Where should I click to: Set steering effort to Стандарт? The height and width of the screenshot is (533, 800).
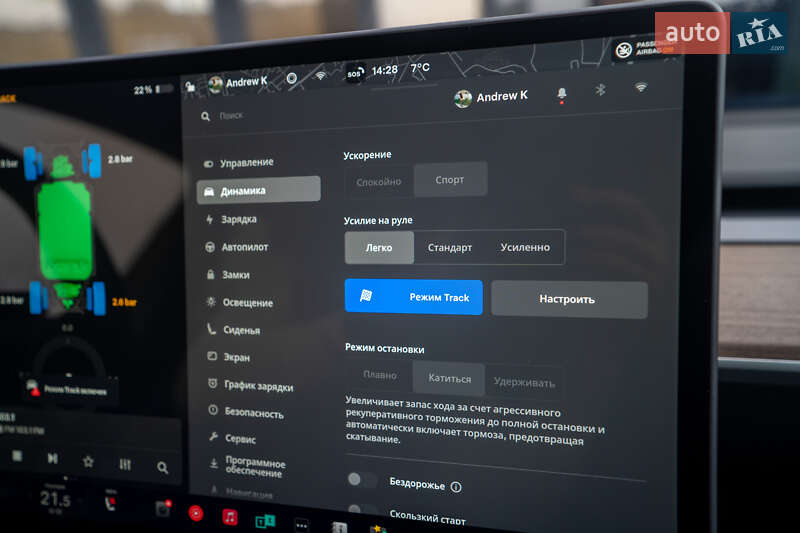pos(449,247)
